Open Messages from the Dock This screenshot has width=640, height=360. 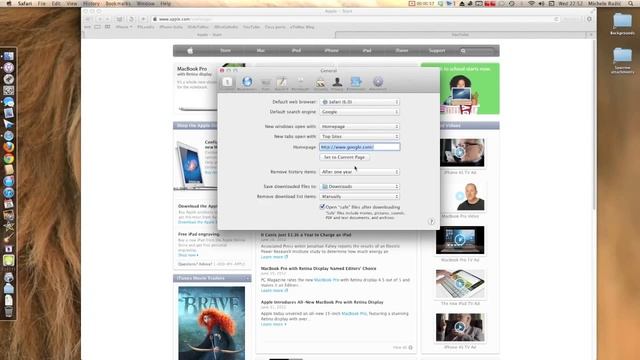9,102
